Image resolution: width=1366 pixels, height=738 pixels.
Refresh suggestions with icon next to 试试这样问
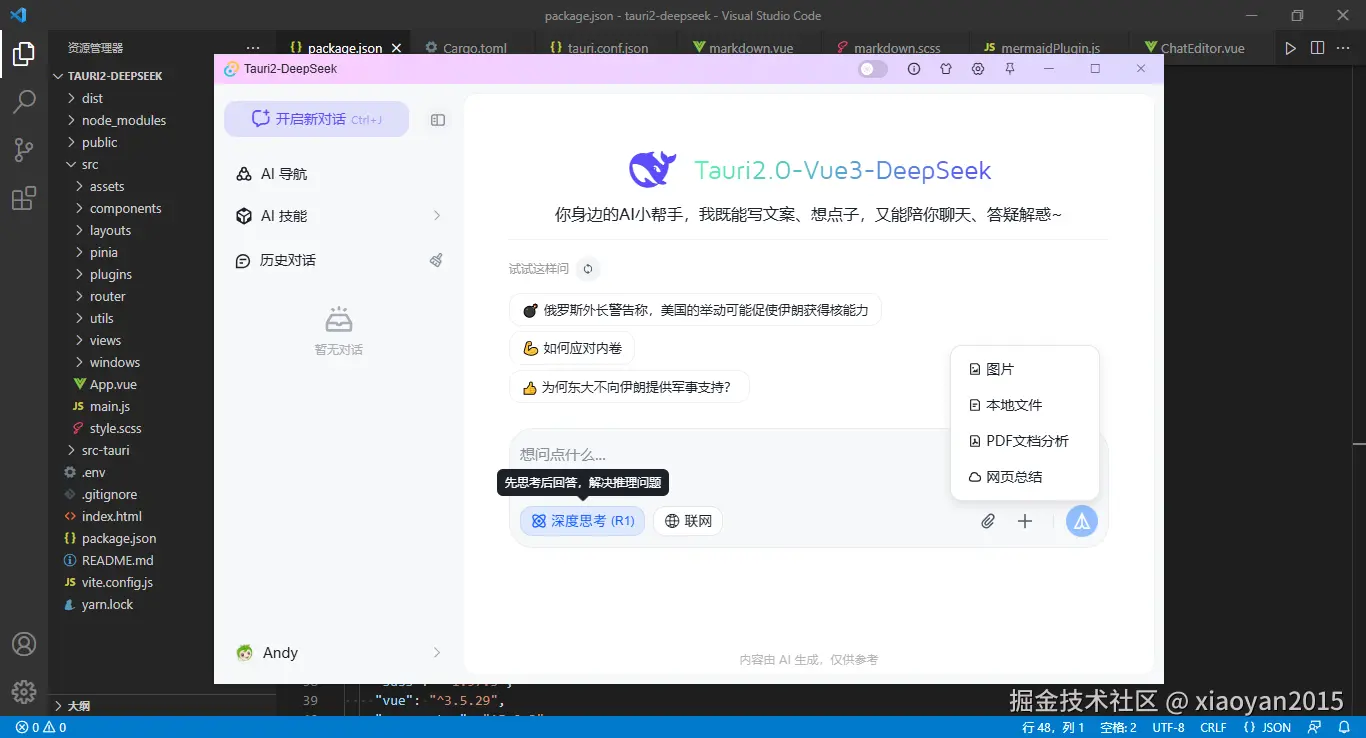tap(588, 268)
